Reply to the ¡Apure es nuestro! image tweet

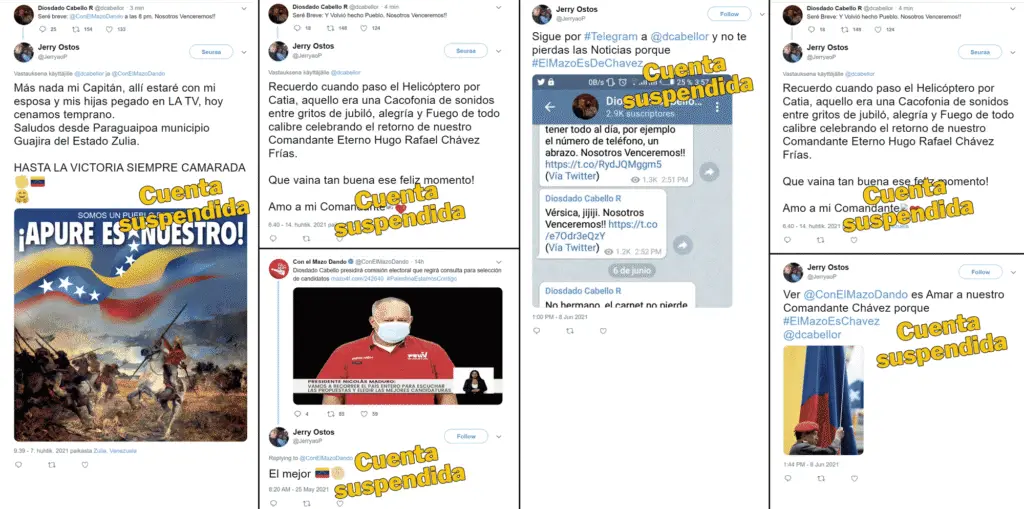point(18,465)
